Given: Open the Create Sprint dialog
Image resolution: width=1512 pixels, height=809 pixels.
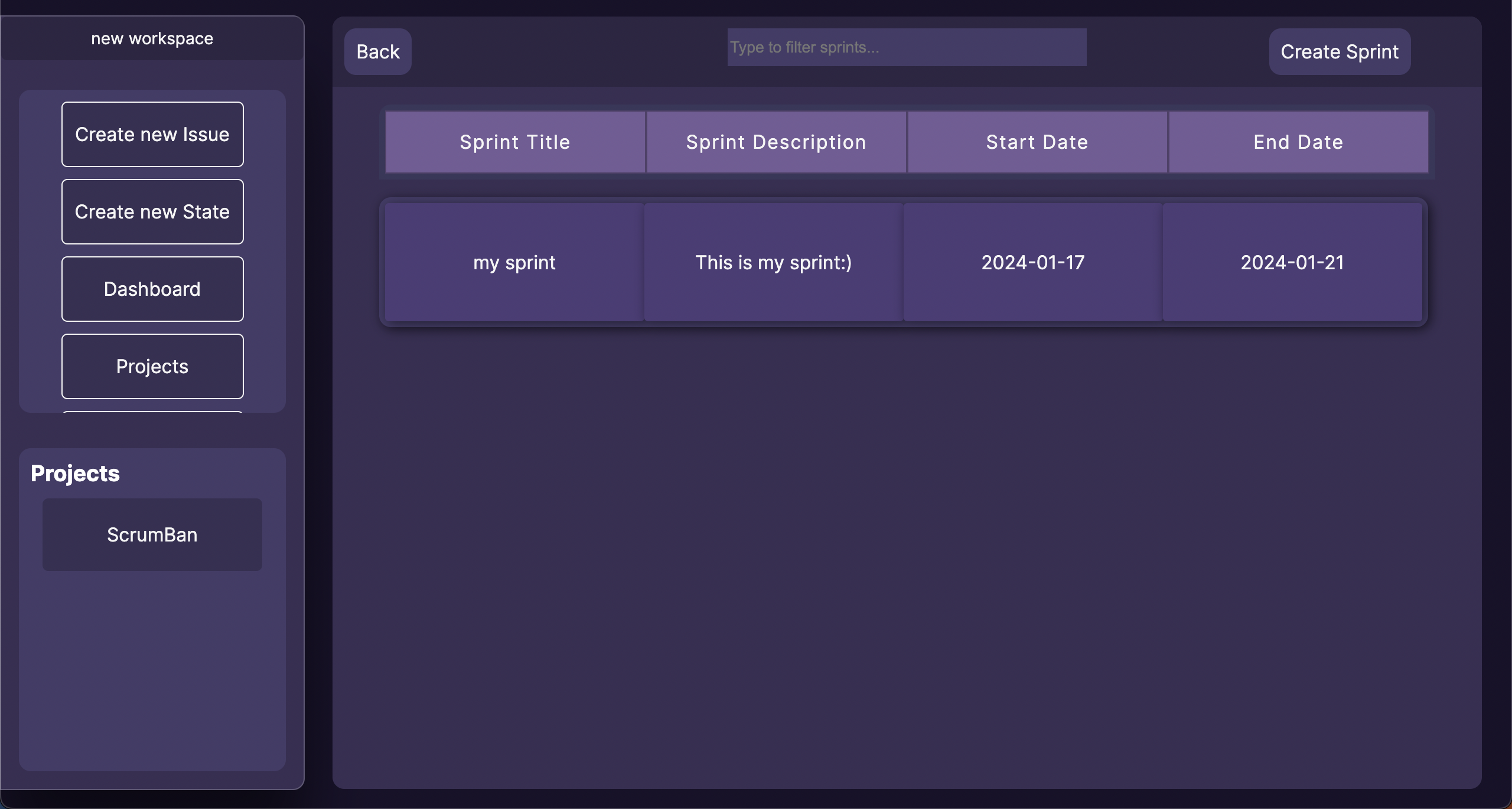Looking at the screenshot, I should coord(1339,52).
